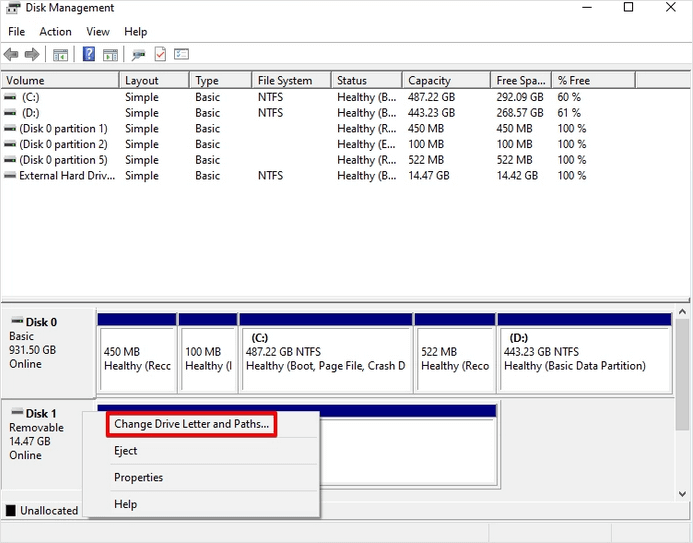Click the Forward arrow toolbar icon
Image resolution: width=693 pixels, height=543 pixels.
[x=32, y=54]
